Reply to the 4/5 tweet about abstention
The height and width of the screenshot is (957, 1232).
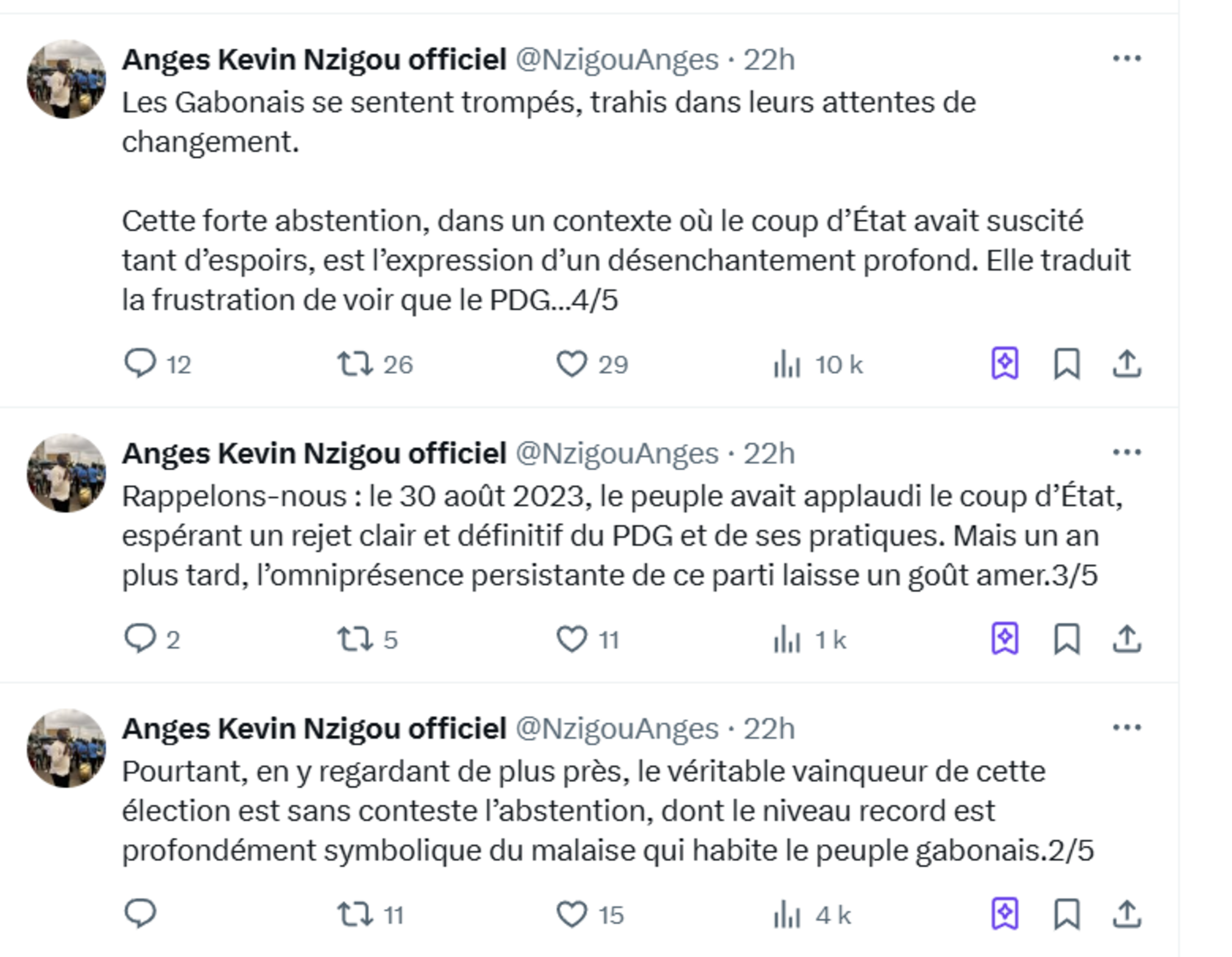pyautogui.click(x=140, y=363)
